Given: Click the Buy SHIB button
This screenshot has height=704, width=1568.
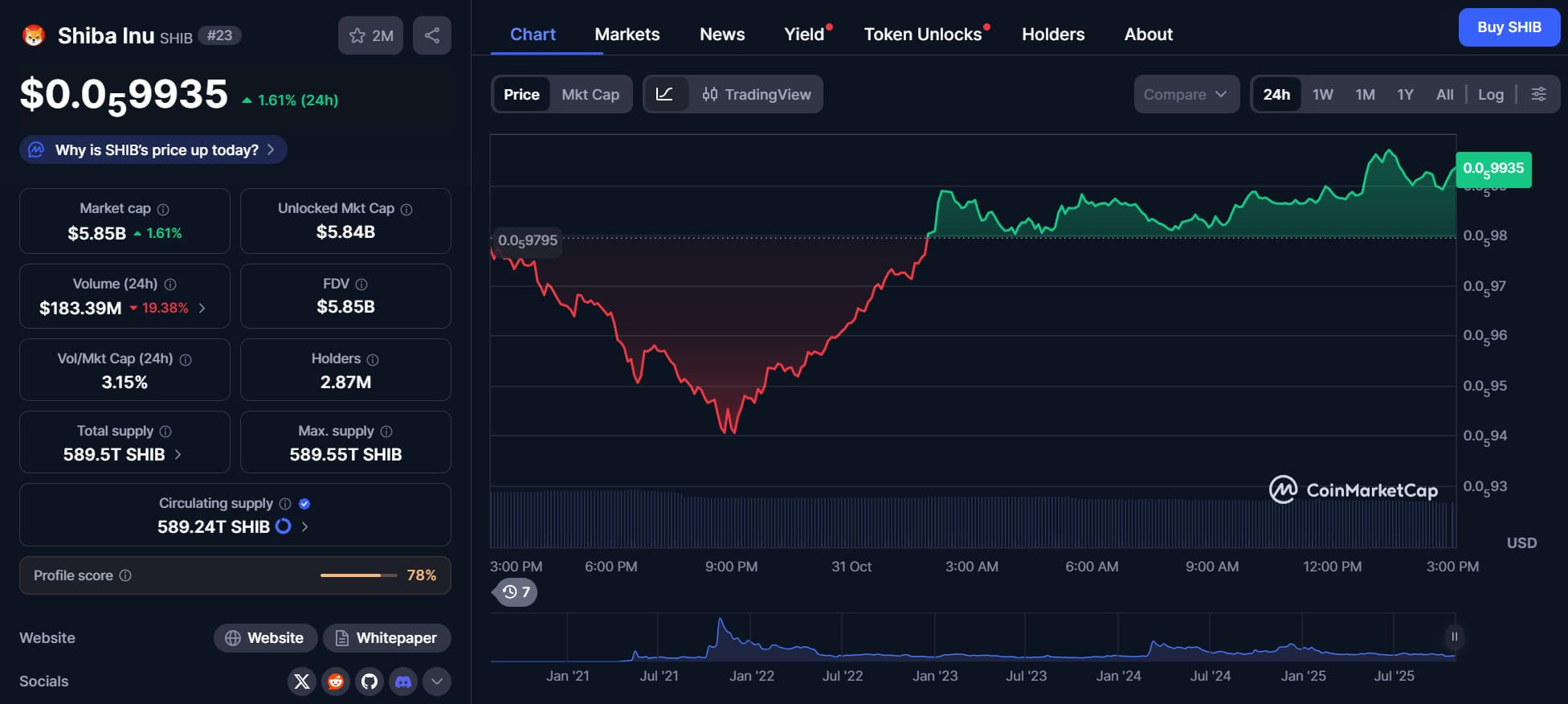Looking at the screenshot, I should [1509, 27].
